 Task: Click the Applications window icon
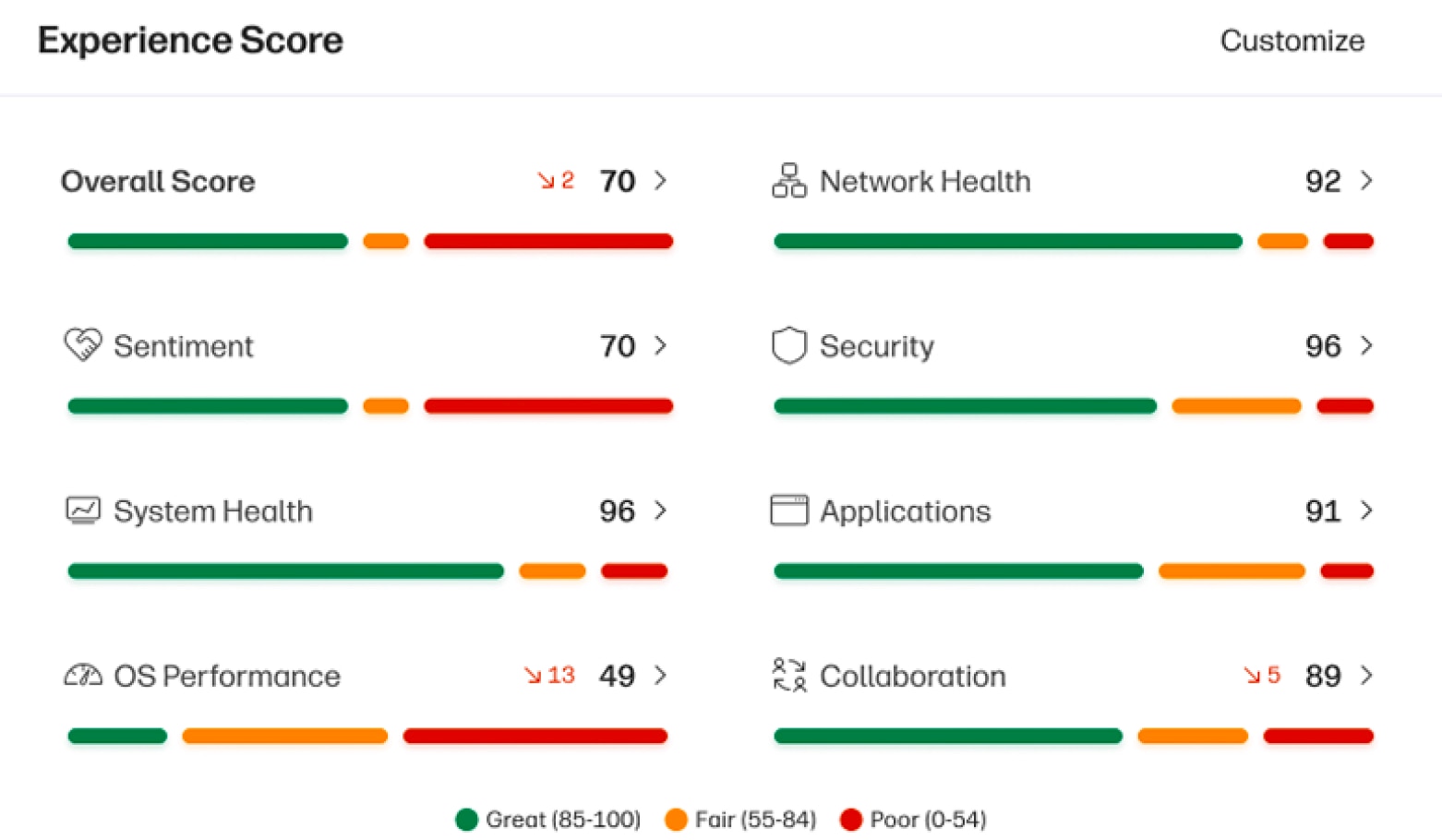pyautogui.click(x=787, y=510)
